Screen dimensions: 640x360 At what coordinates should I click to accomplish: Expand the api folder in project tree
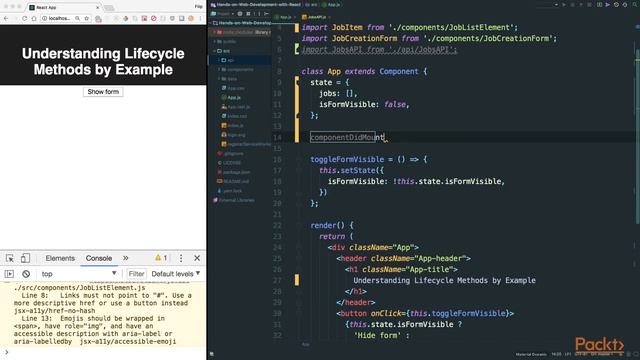tap(220, 60)
